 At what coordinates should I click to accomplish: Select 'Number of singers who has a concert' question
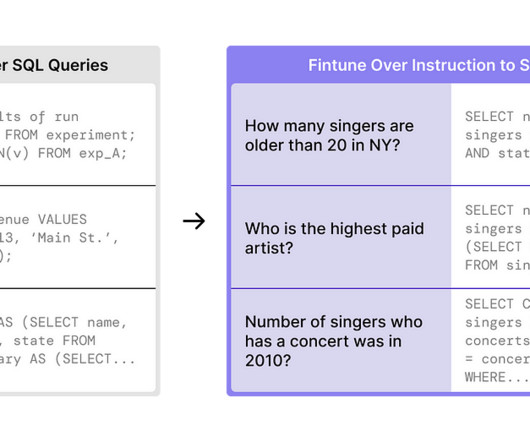coord(334,341)
